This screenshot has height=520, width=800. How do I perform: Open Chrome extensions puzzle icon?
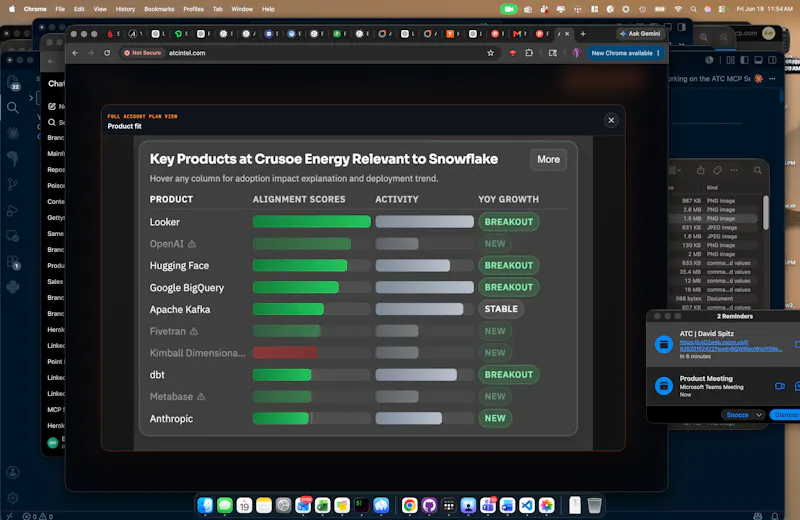click(x=529, y=53)
